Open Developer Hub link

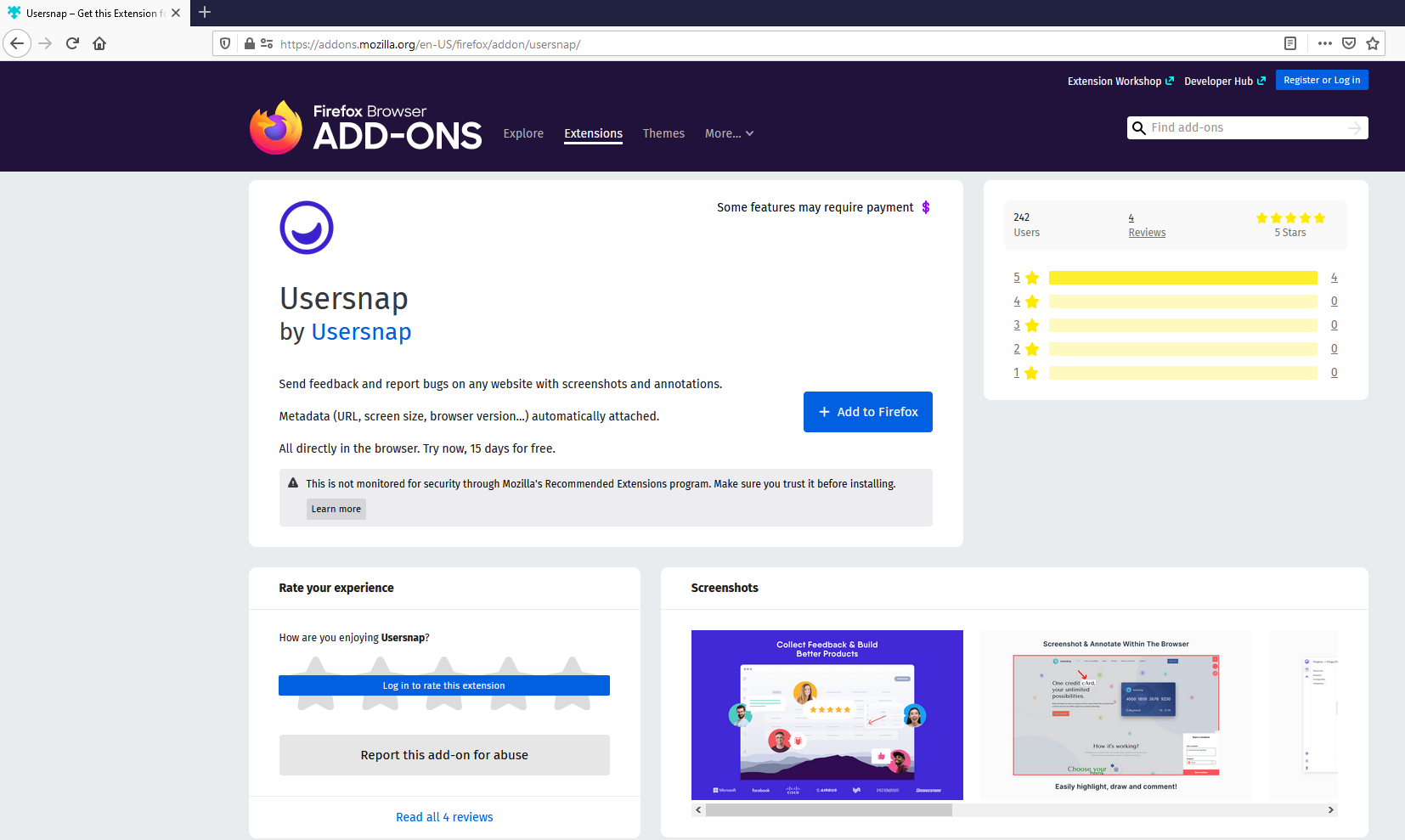(x=1225, y=81)
